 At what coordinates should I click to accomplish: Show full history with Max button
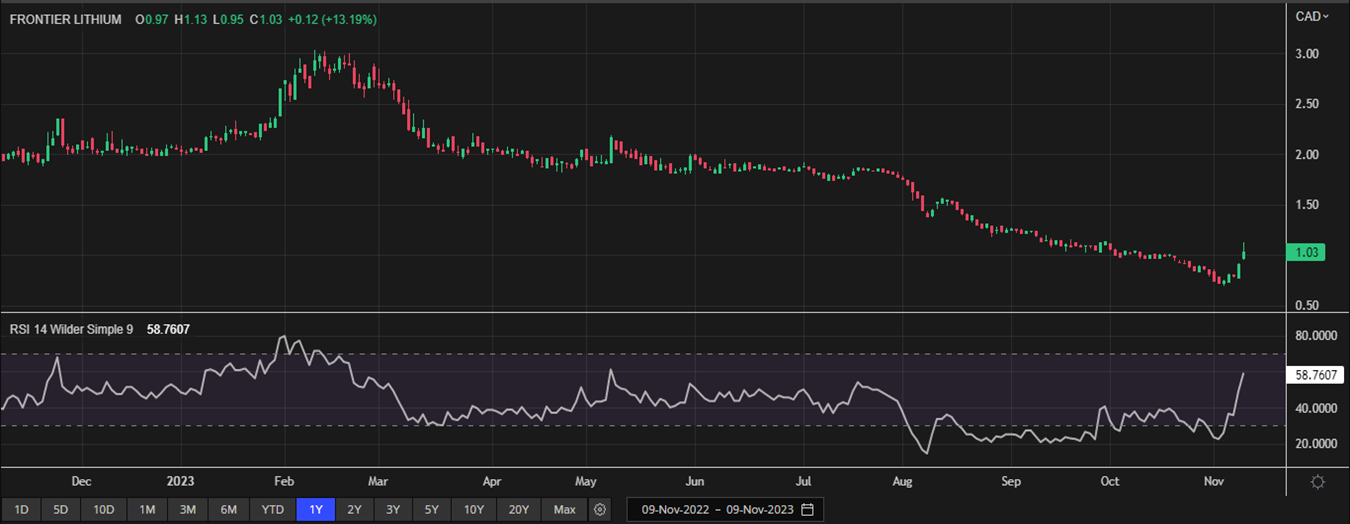[564, 510]
